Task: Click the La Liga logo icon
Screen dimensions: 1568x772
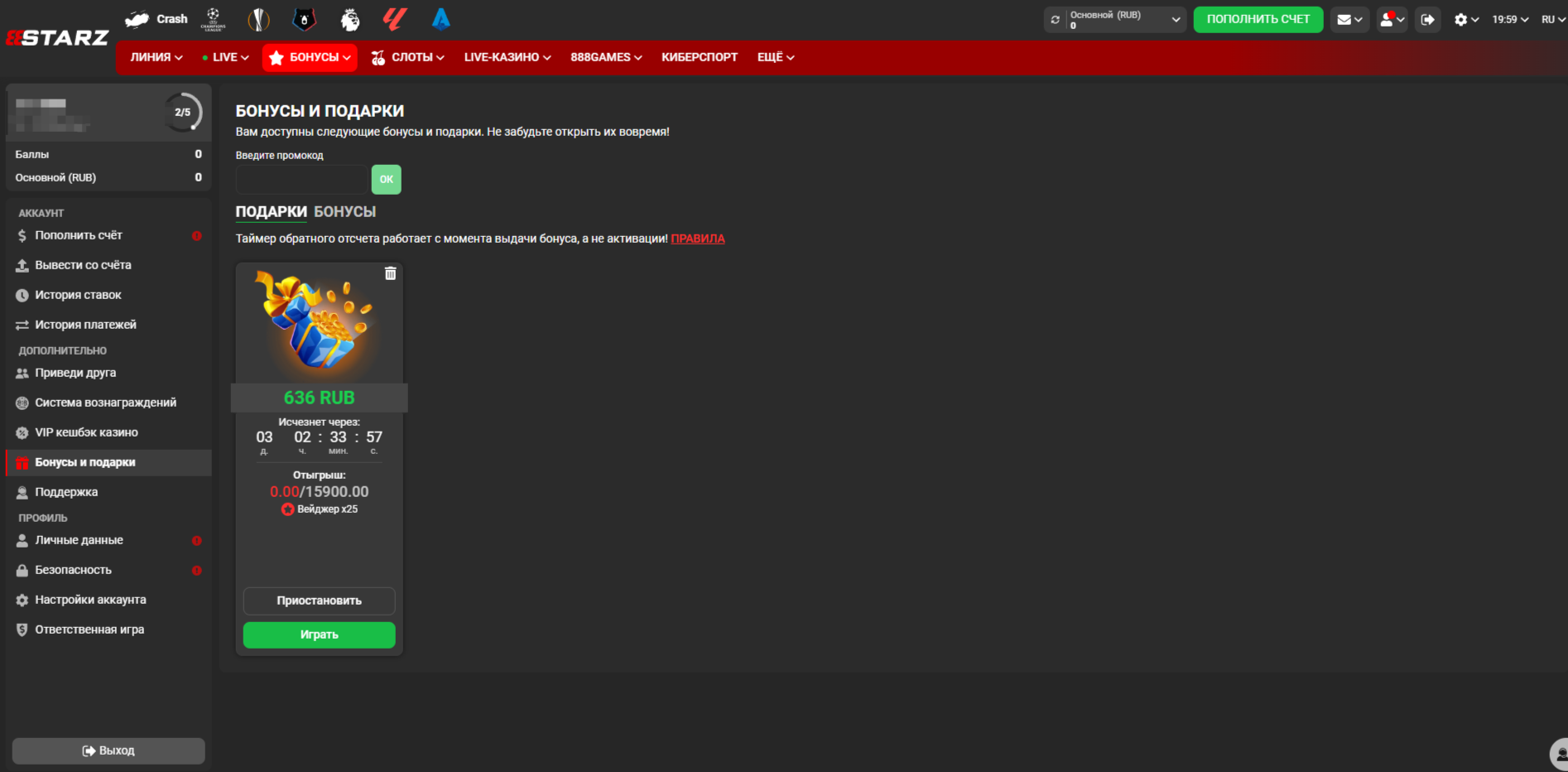Action: tap(395, 19)
